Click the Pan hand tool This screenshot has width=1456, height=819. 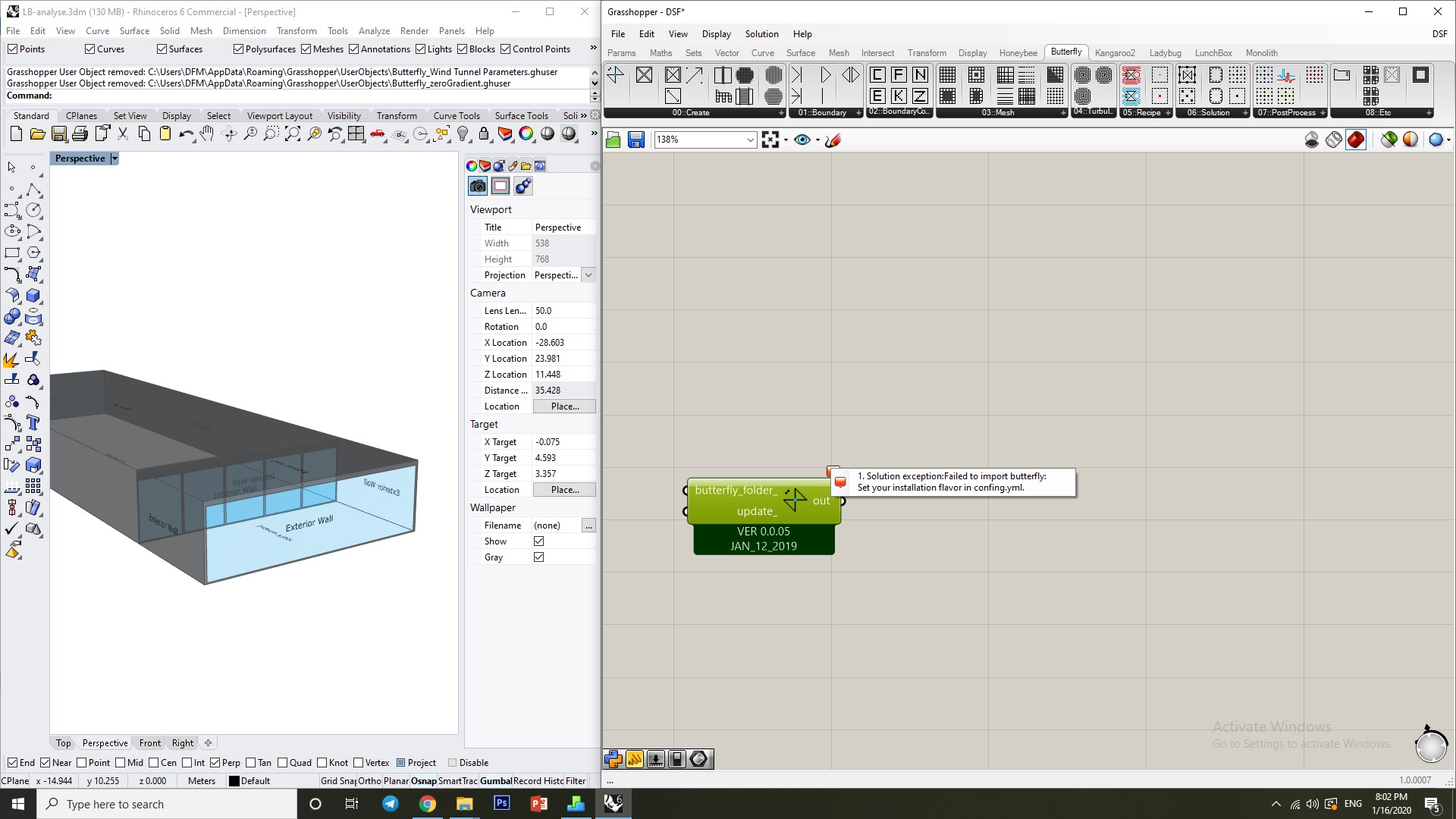pos(207,134)
